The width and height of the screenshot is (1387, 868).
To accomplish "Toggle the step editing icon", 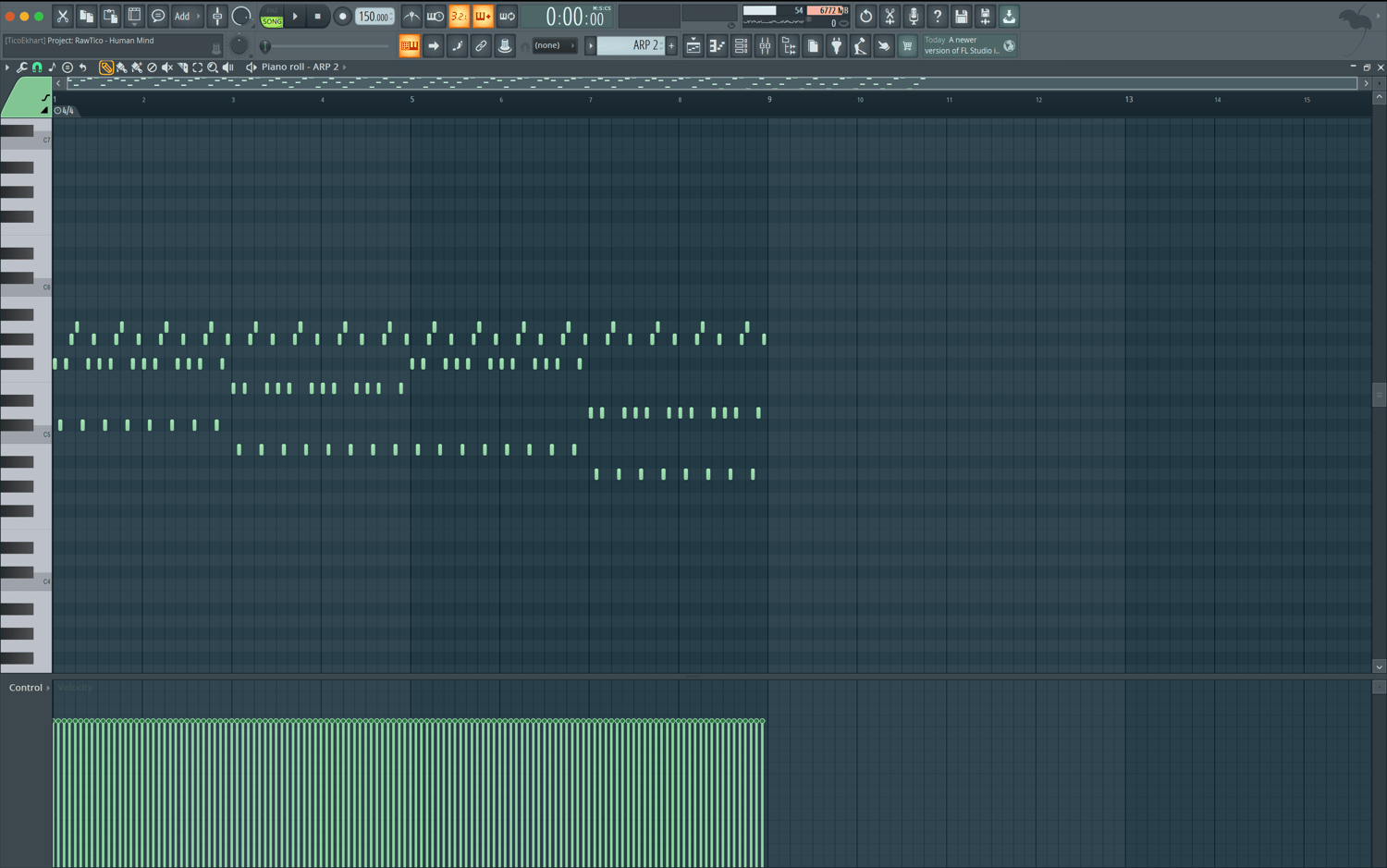I will coord(458,46).
